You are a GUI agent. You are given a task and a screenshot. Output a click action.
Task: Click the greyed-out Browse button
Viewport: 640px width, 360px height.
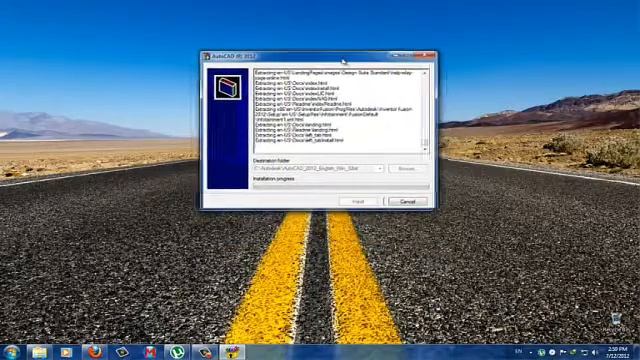(407, 169)
